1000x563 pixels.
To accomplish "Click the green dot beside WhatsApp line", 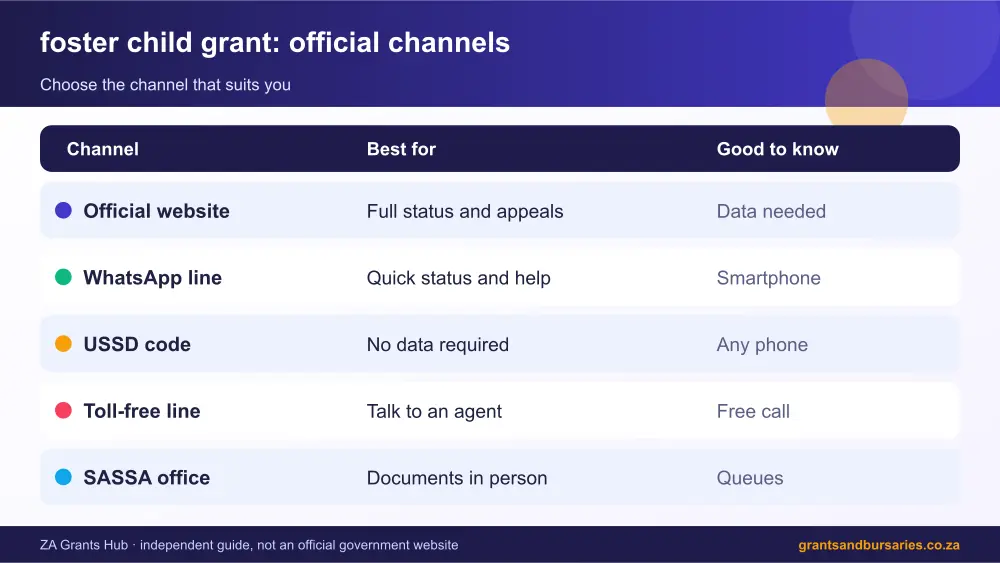I will click(x=63, y=277).
